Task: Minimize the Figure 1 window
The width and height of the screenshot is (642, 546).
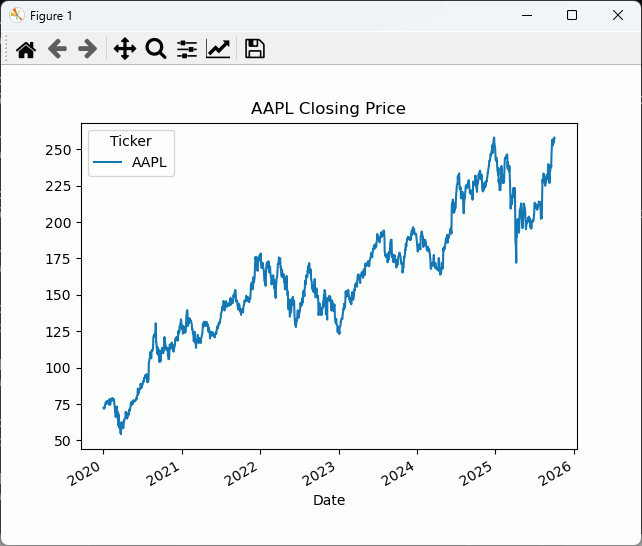Action: coord(525,15)
